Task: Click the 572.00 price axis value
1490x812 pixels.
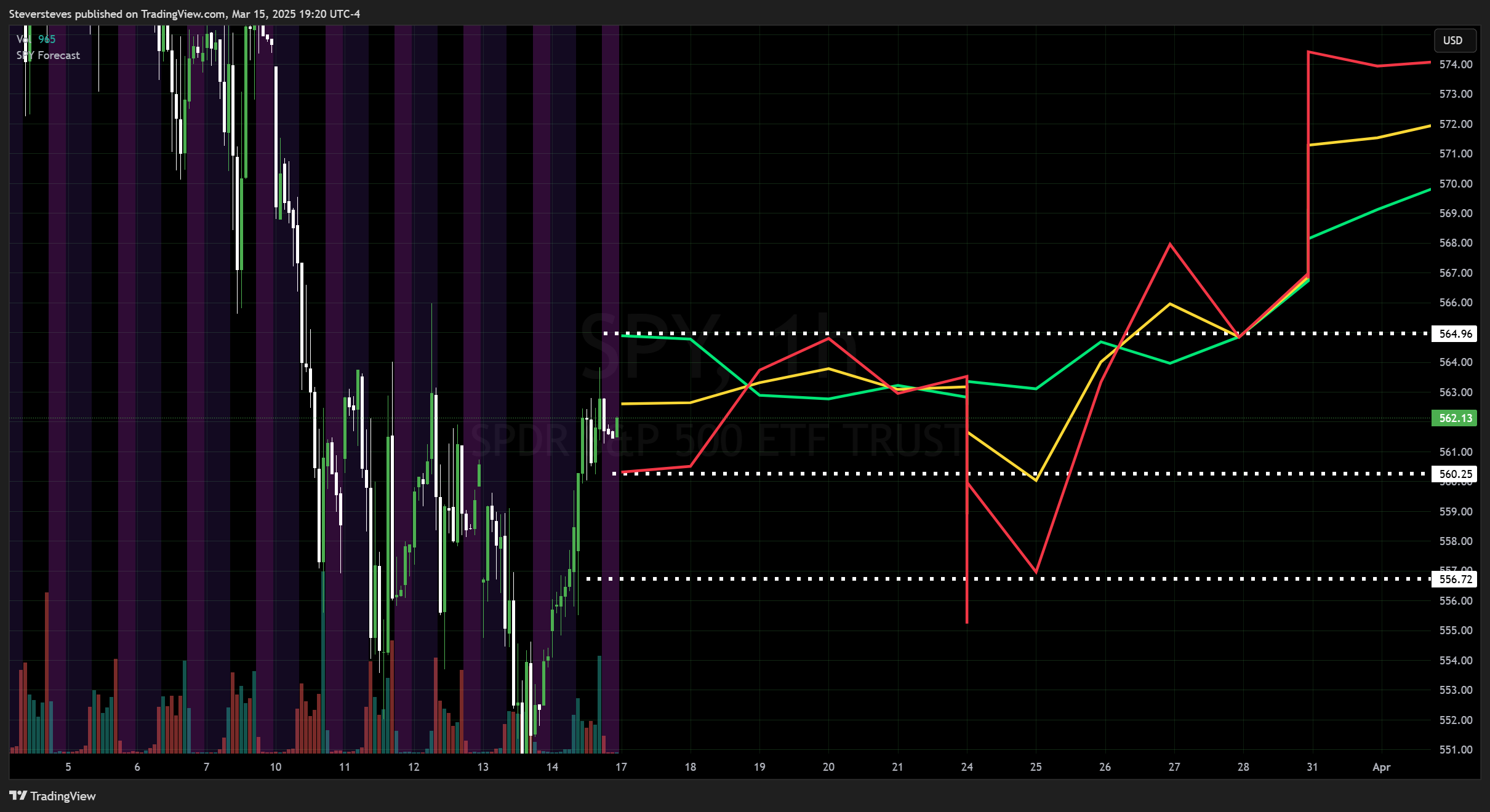Action: 1456,124
